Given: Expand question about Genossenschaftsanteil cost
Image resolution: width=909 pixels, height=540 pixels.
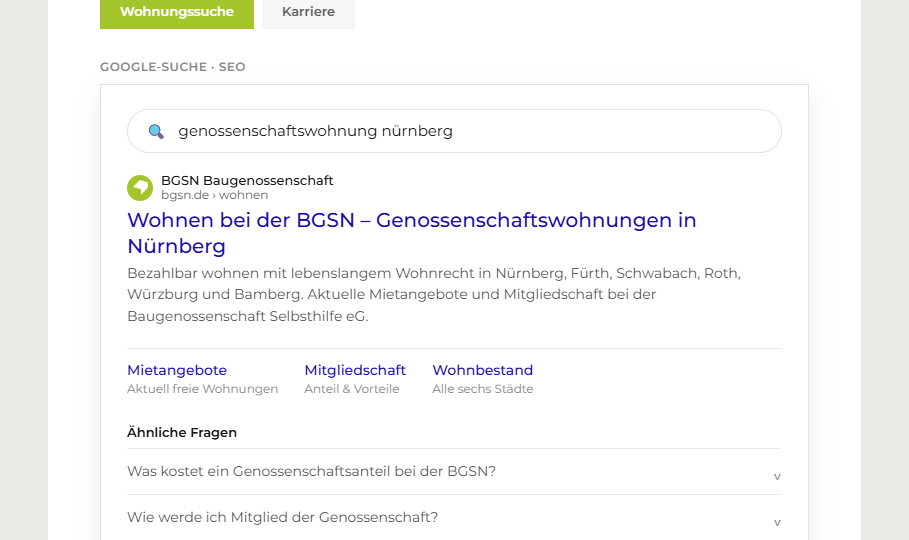Looking at the screenshot, I should point(454,472).
